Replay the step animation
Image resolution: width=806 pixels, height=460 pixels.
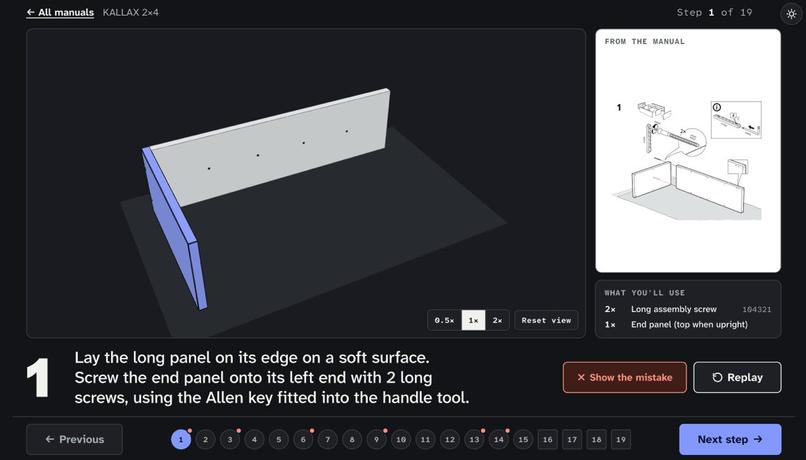[x=737, y=377]
